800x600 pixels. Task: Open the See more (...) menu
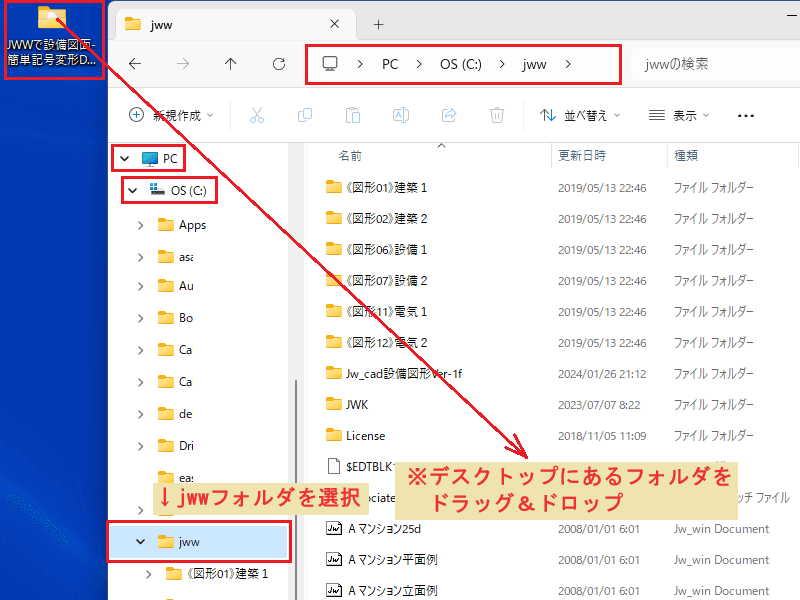click(745, 116)
